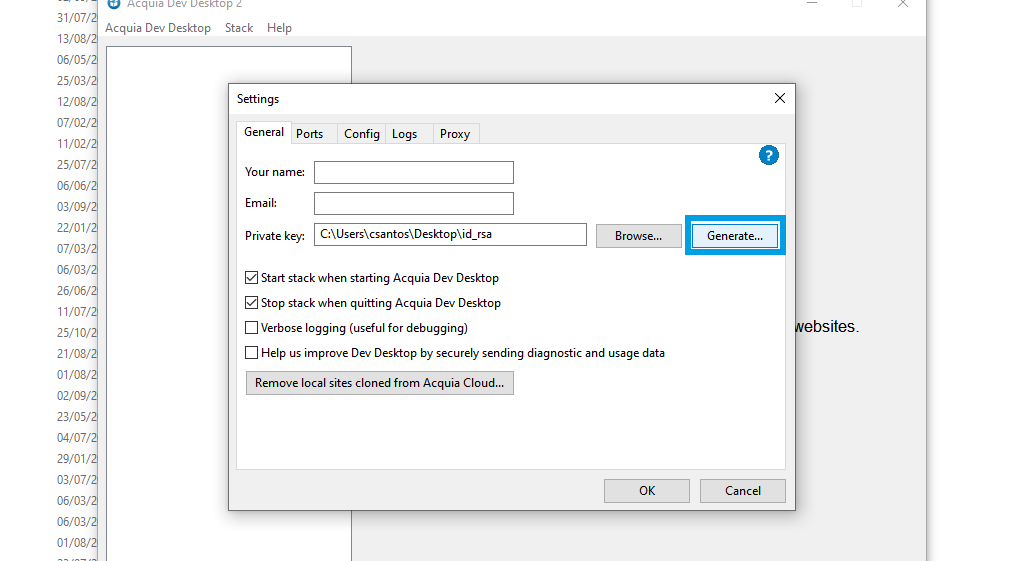Image resolution: width=1024 pixels, height=561 pixels.
Task: Uncheck Start stack when starting Dev Desktop
Action: coord(252,278)
